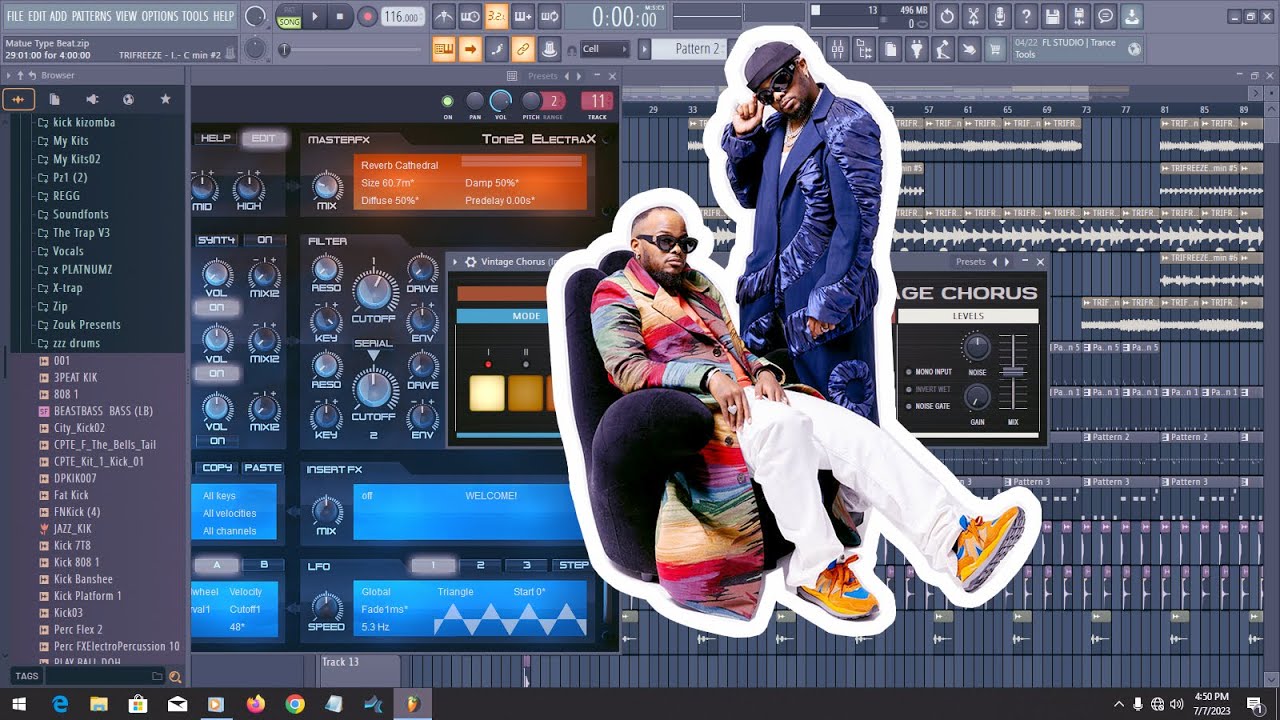Open the mixer view icon
Image resolution: width=1280 pixels, height=720 pixels.
(837, 49)
